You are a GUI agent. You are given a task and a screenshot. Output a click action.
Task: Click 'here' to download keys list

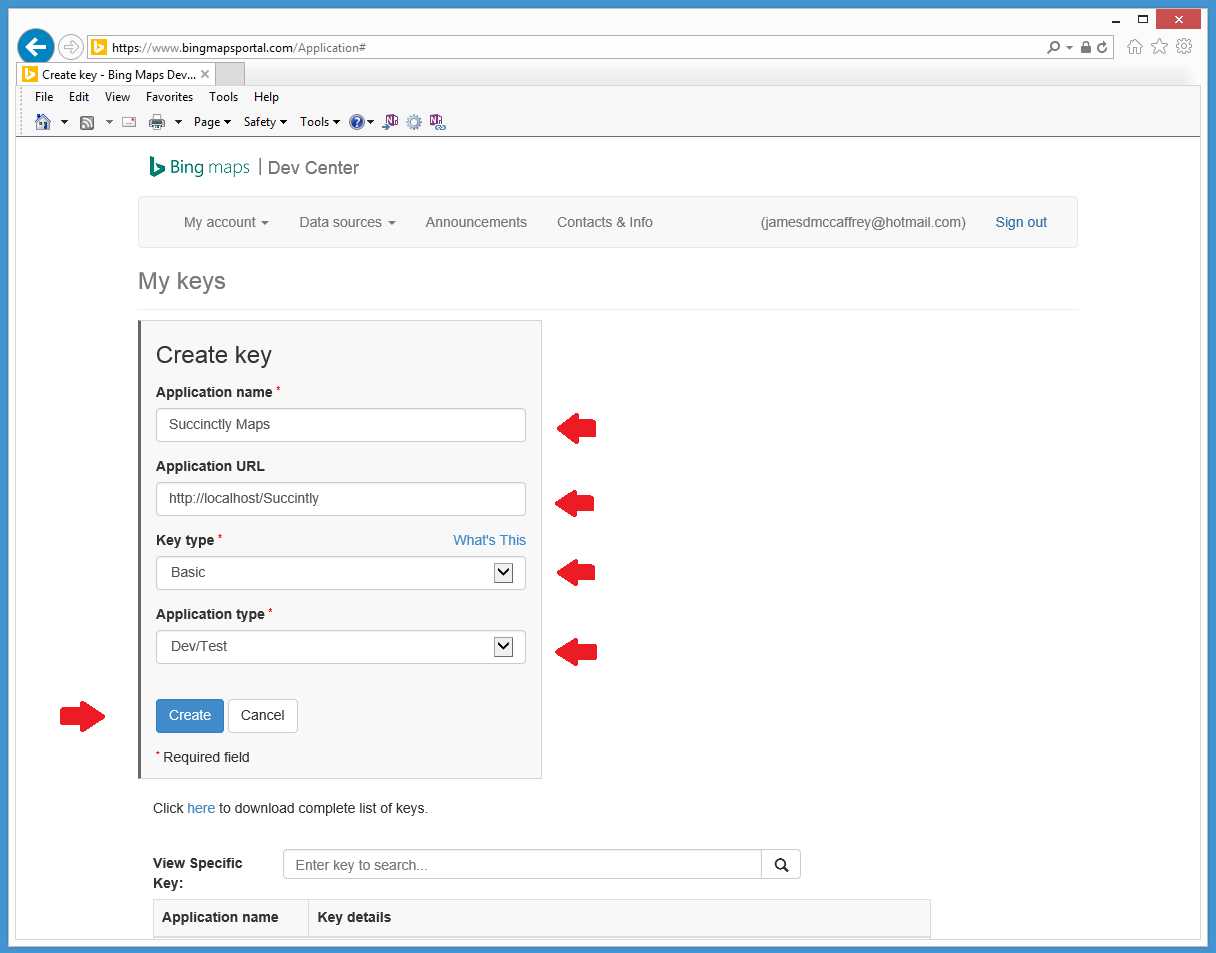(x=201, y=808)
